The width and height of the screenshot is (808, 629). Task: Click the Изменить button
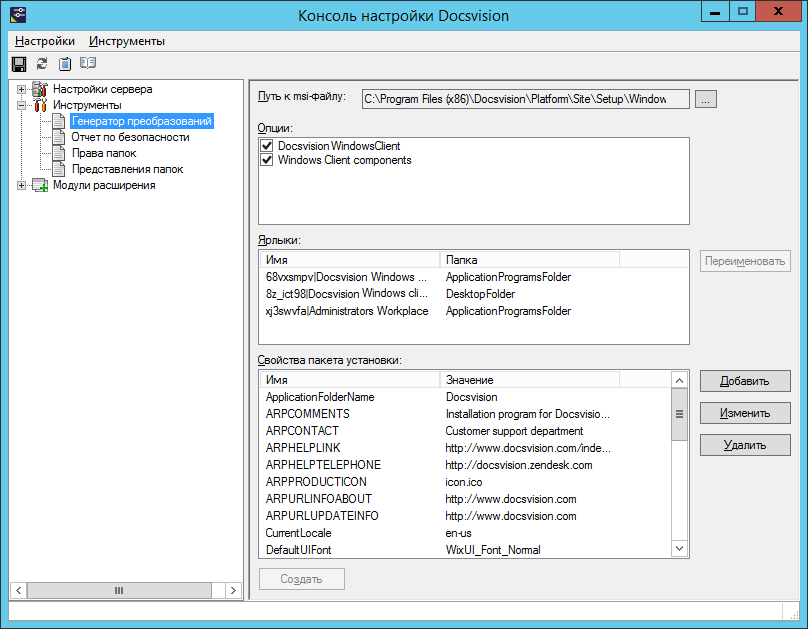point(745,413)
